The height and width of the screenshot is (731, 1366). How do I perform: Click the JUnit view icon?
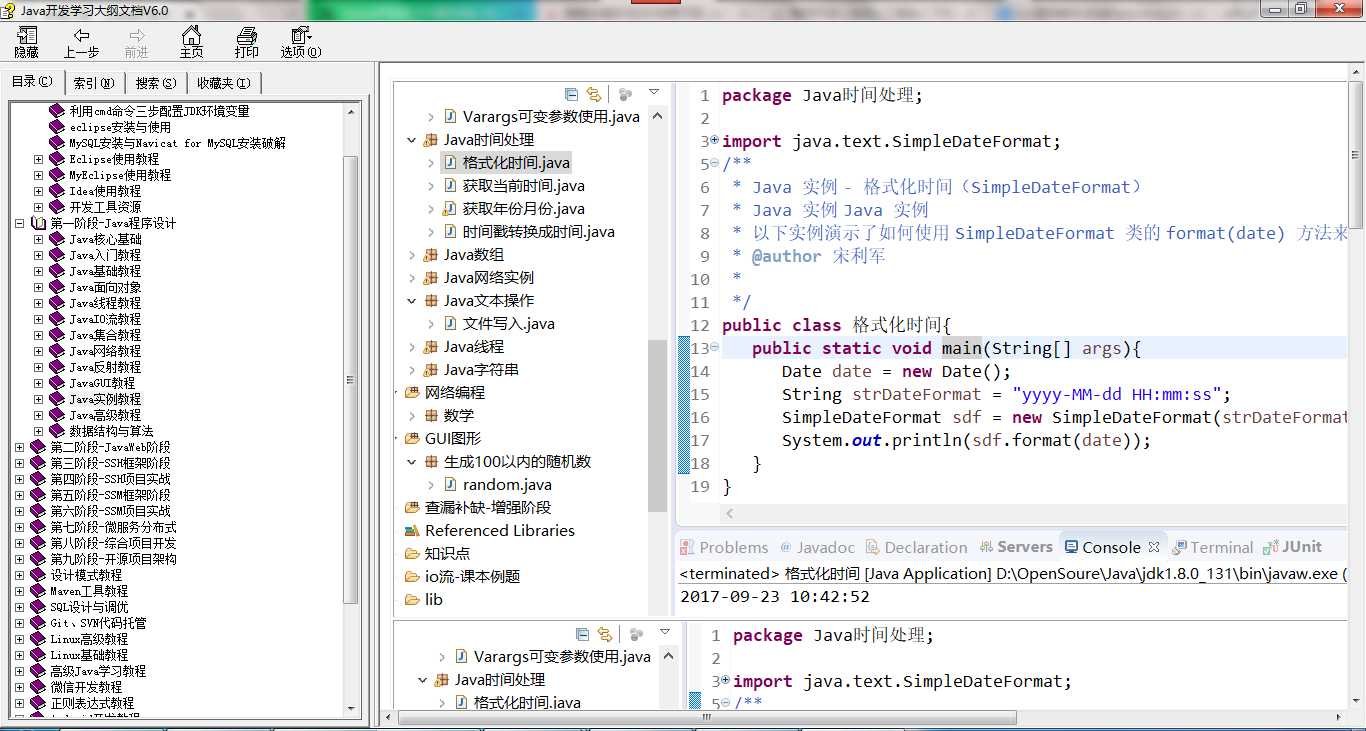coord(1271,547)
